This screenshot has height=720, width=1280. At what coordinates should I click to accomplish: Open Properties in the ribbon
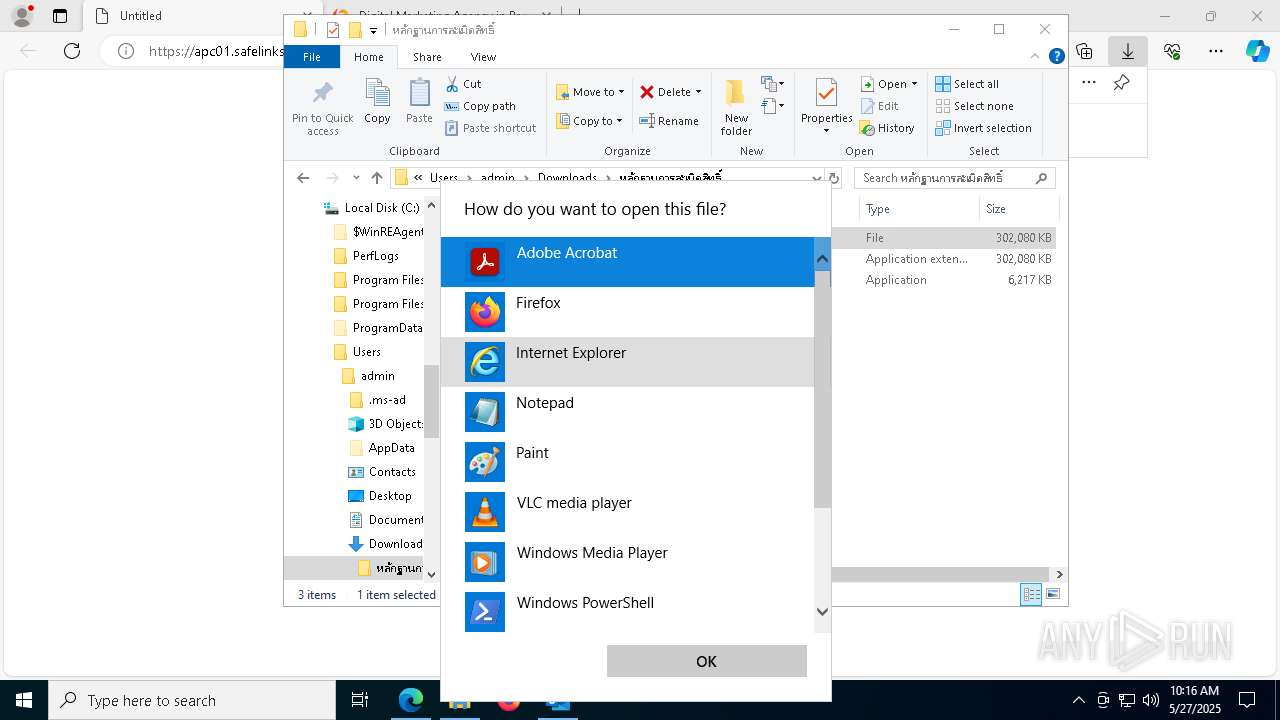pyautogui.click(x=826, y=108)
